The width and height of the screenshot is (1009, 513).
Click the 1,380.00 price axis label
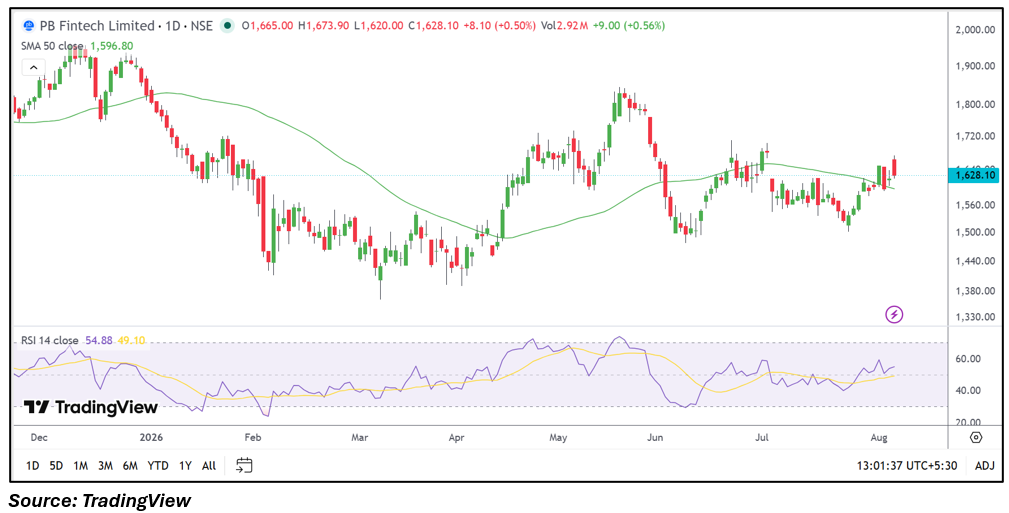(x=976, y=291)
